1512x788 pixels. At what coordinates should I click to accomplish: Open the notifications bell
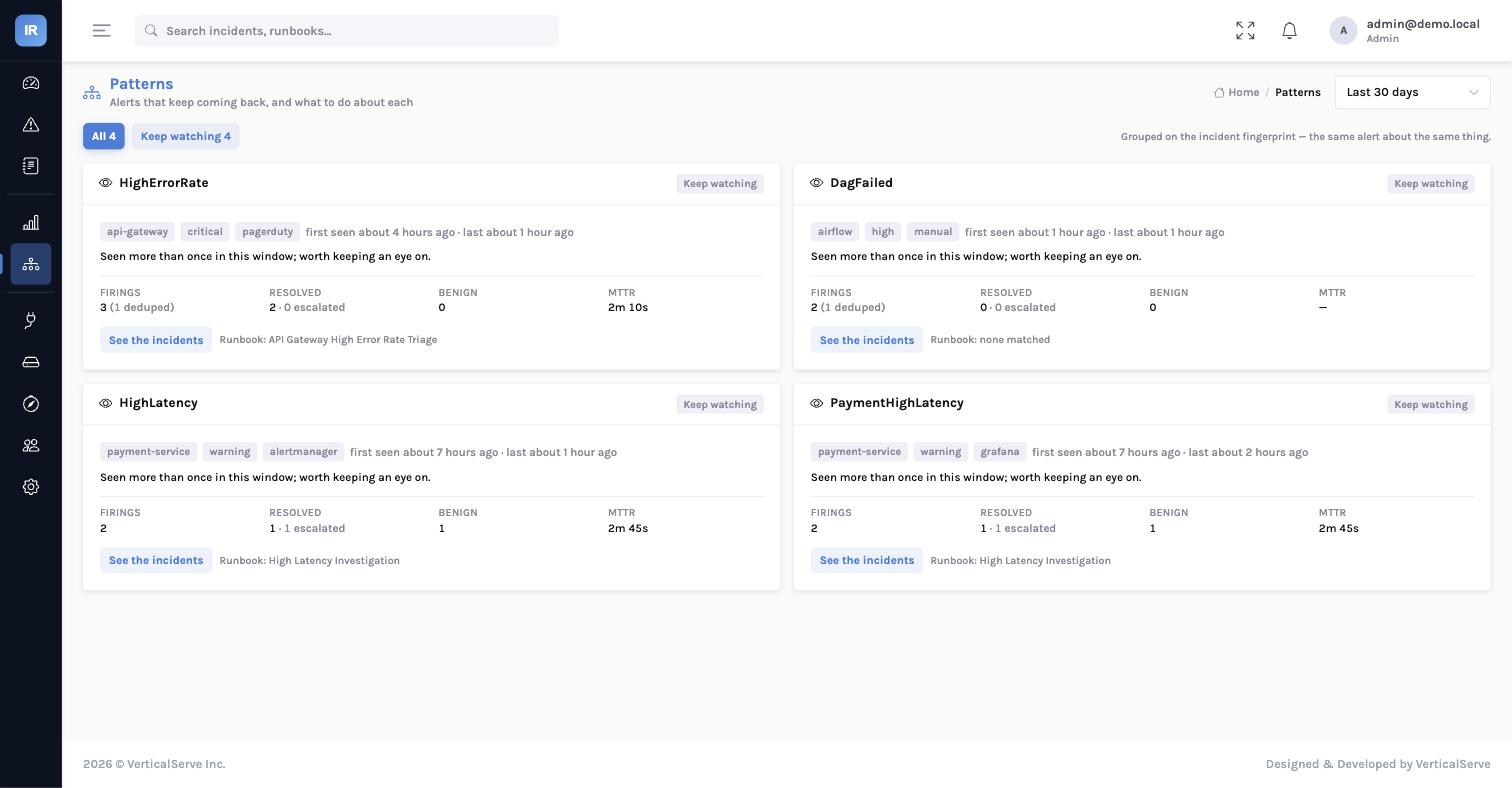[x=1290, y=31]
